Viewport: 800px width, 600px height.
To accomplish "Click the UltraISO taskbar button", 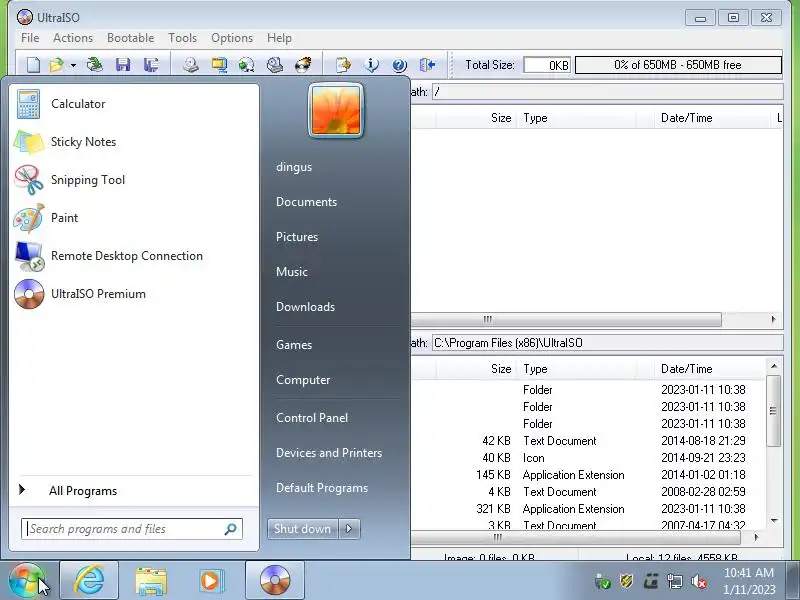I will (275, 581).
